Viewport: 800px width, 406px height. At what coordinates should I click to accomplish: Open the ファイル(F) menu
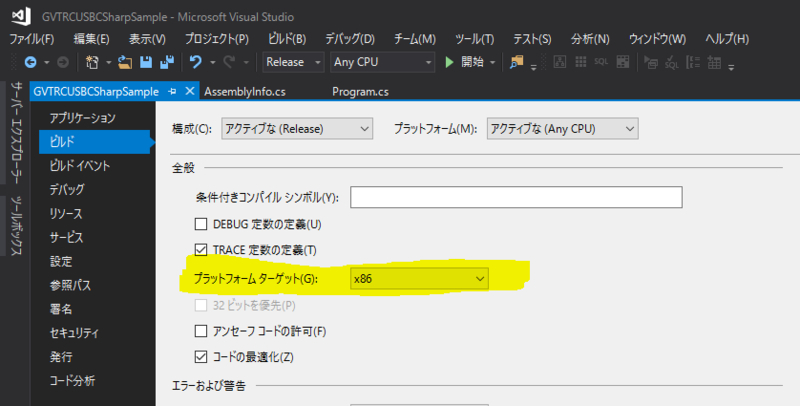pos(32,39)
